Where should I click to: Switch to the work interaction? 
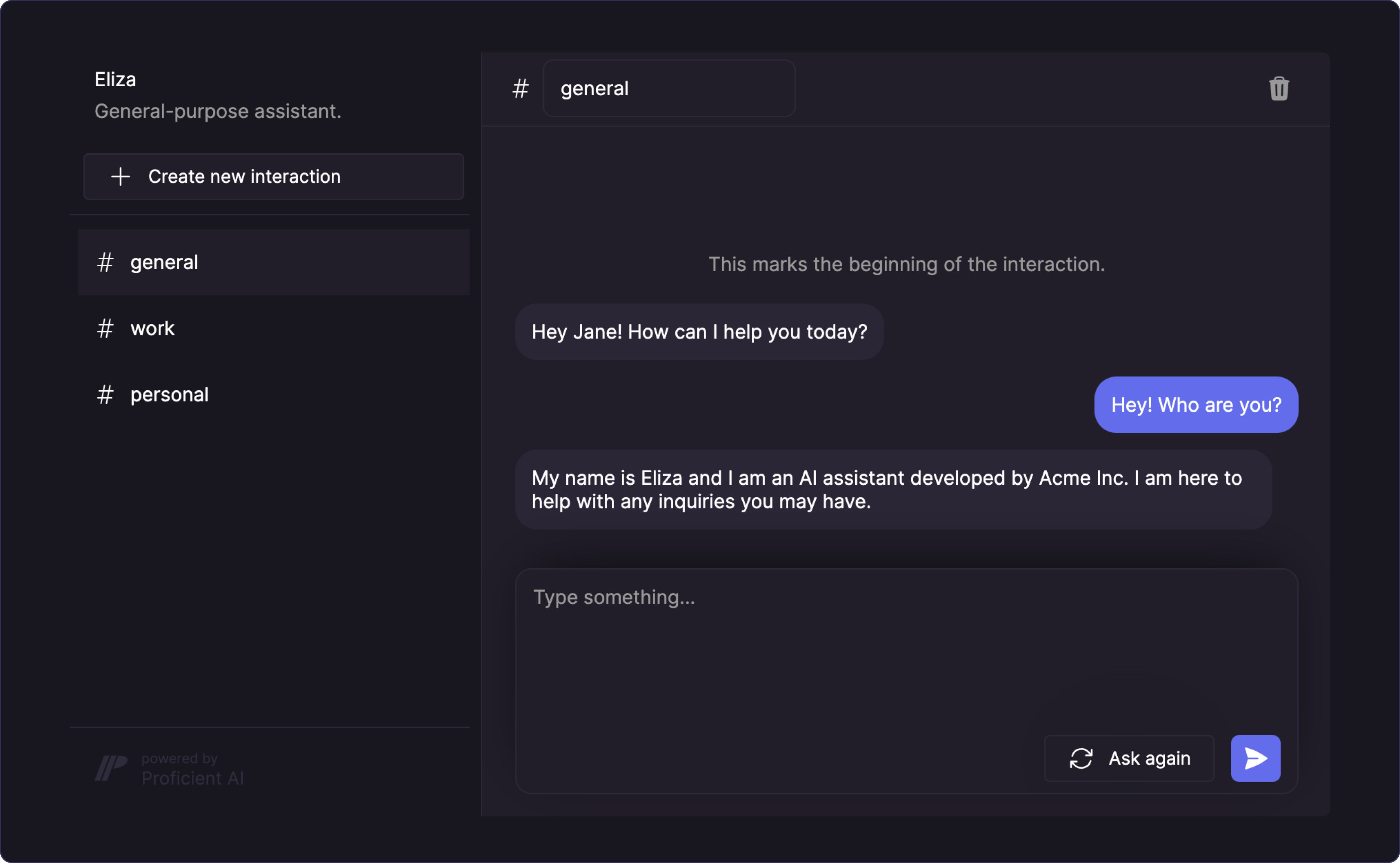click(274, 329)
